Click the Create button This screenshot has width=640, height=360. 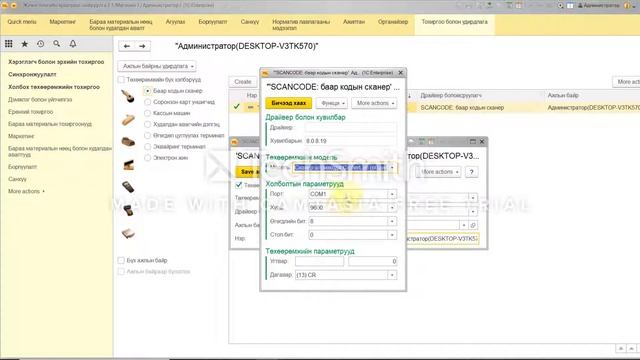click(x=243, y=82)
